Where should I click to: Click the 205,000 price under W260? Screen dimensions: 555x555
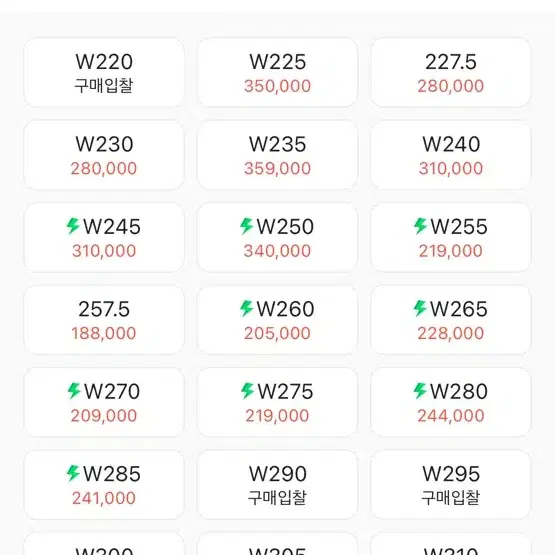(x=278, y=333)
